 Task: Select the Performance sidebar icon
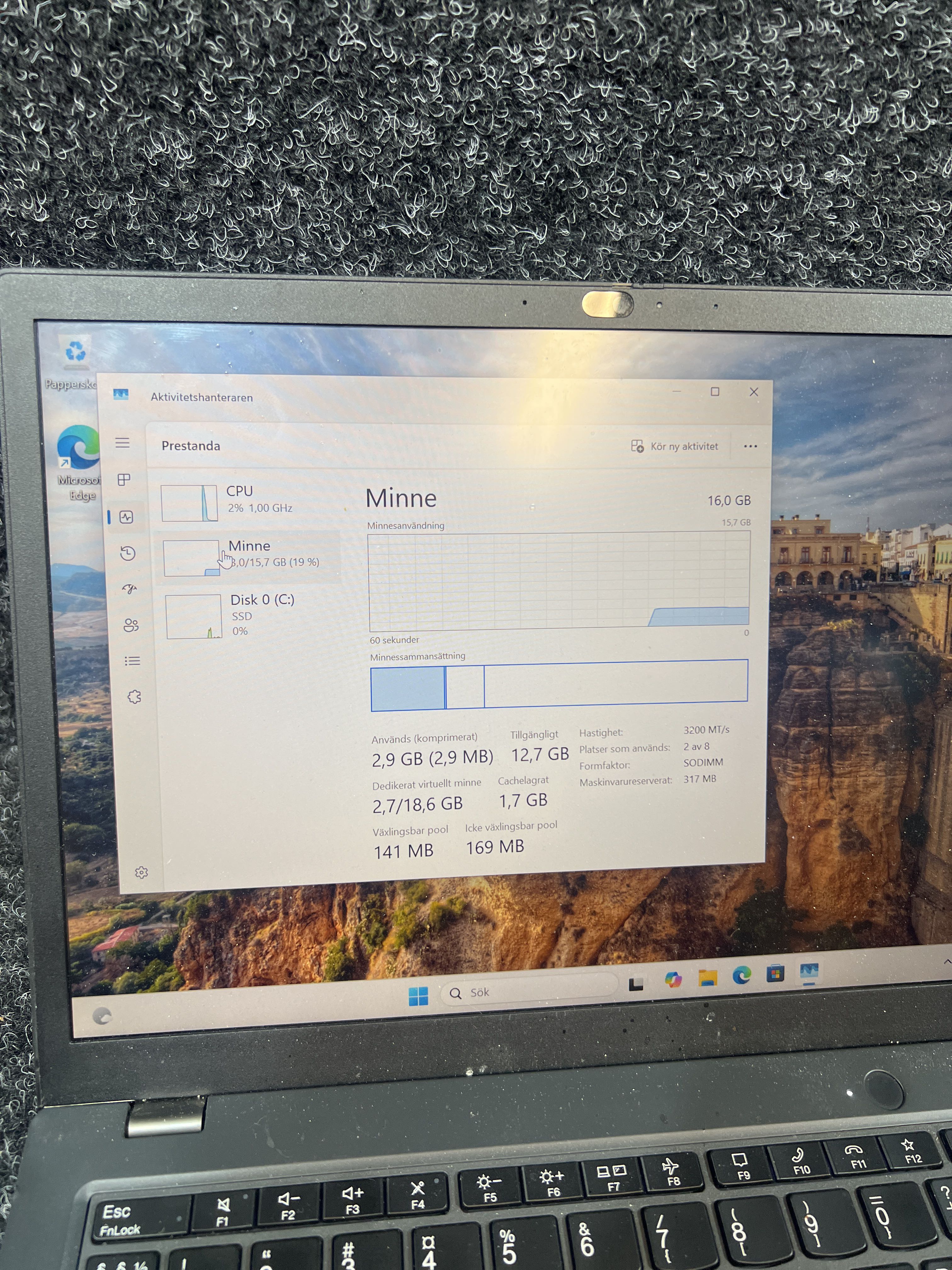(126, 517)
